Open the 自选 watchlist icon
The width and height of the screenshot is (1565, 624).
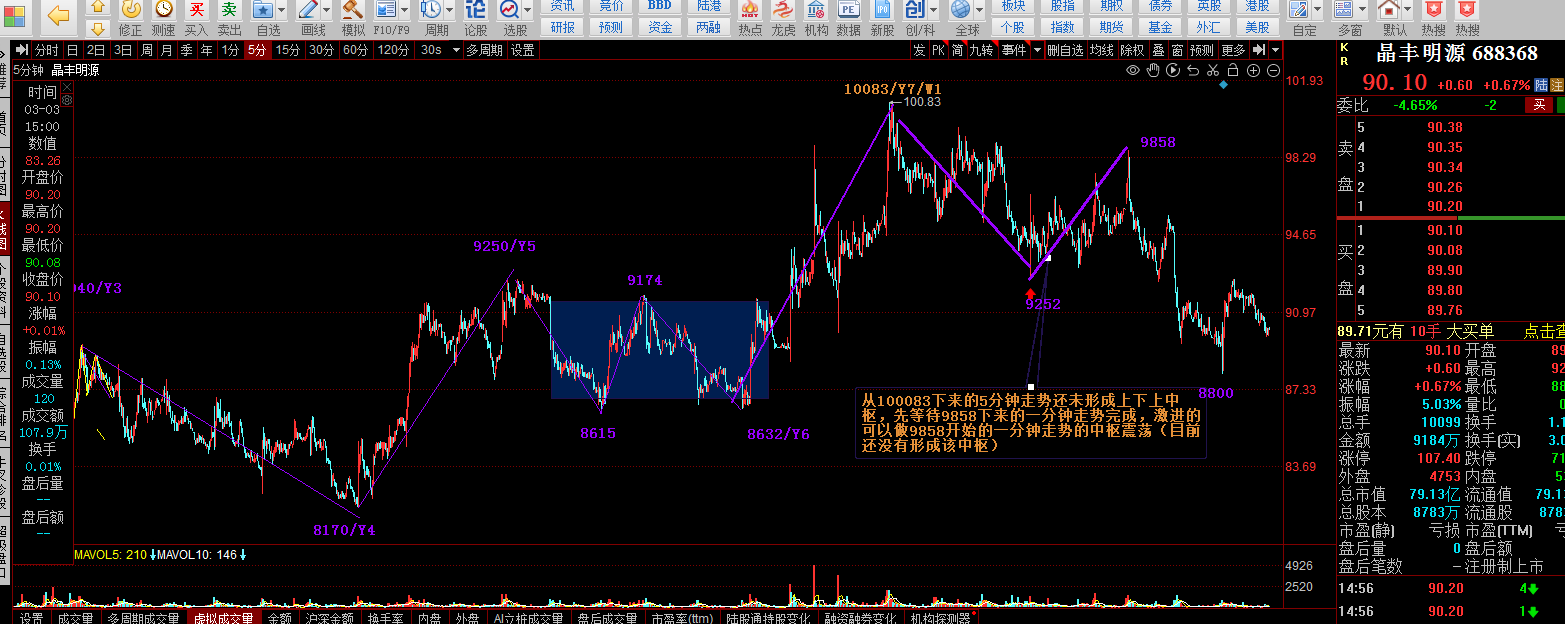click(264, 10)
